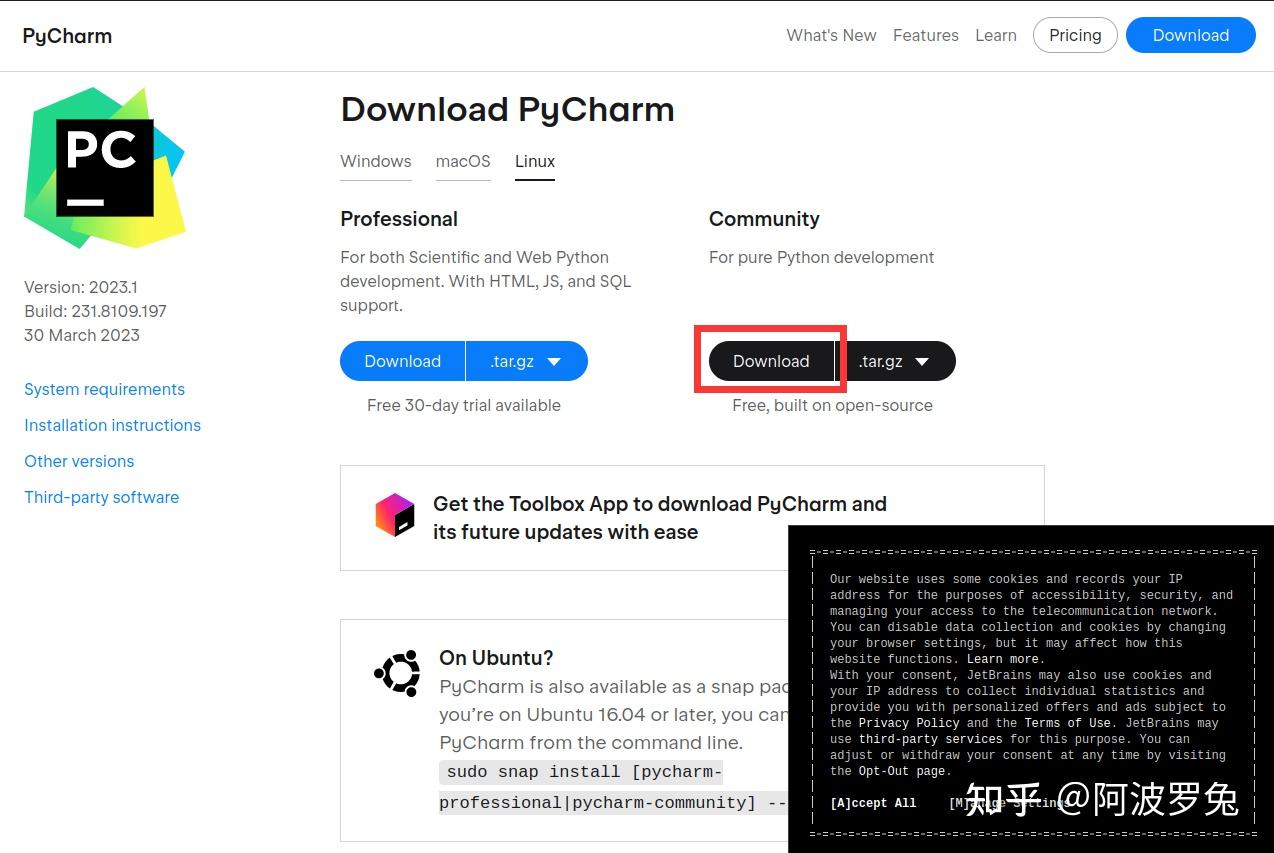View Other versions of PyCharm
The width and height of the screenshot is (1274, 853).
[x=79, y=461]
